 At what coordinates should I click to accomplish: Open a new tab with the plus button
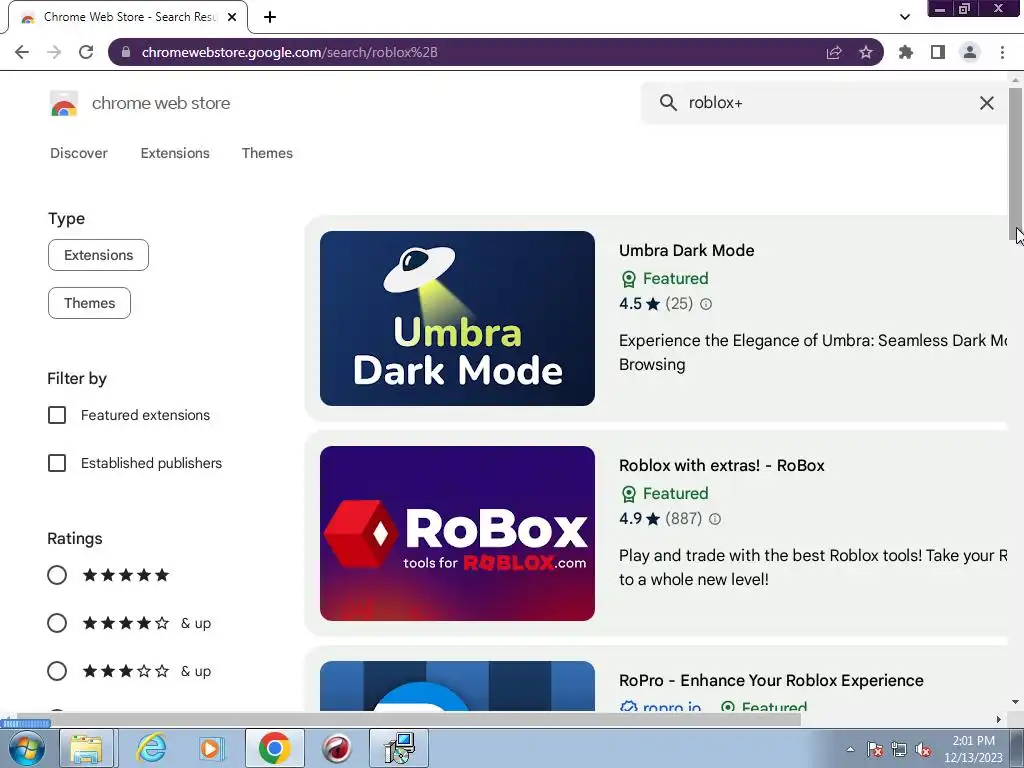point(270,17)
